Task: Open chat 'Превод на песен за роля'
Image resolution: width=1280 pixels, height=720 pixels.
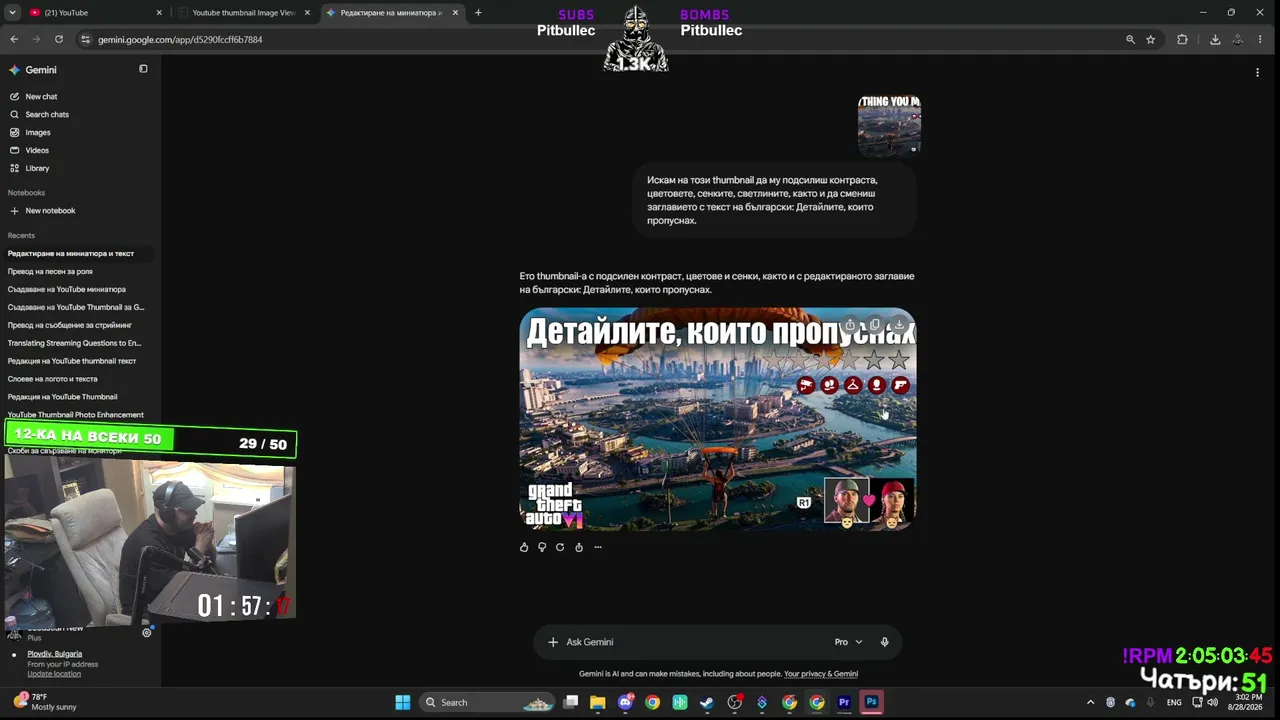Action: pos(50,272)
